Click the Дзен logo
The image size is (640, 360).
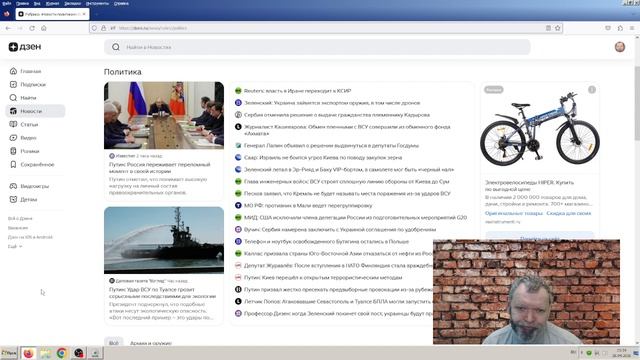(25, 47)
